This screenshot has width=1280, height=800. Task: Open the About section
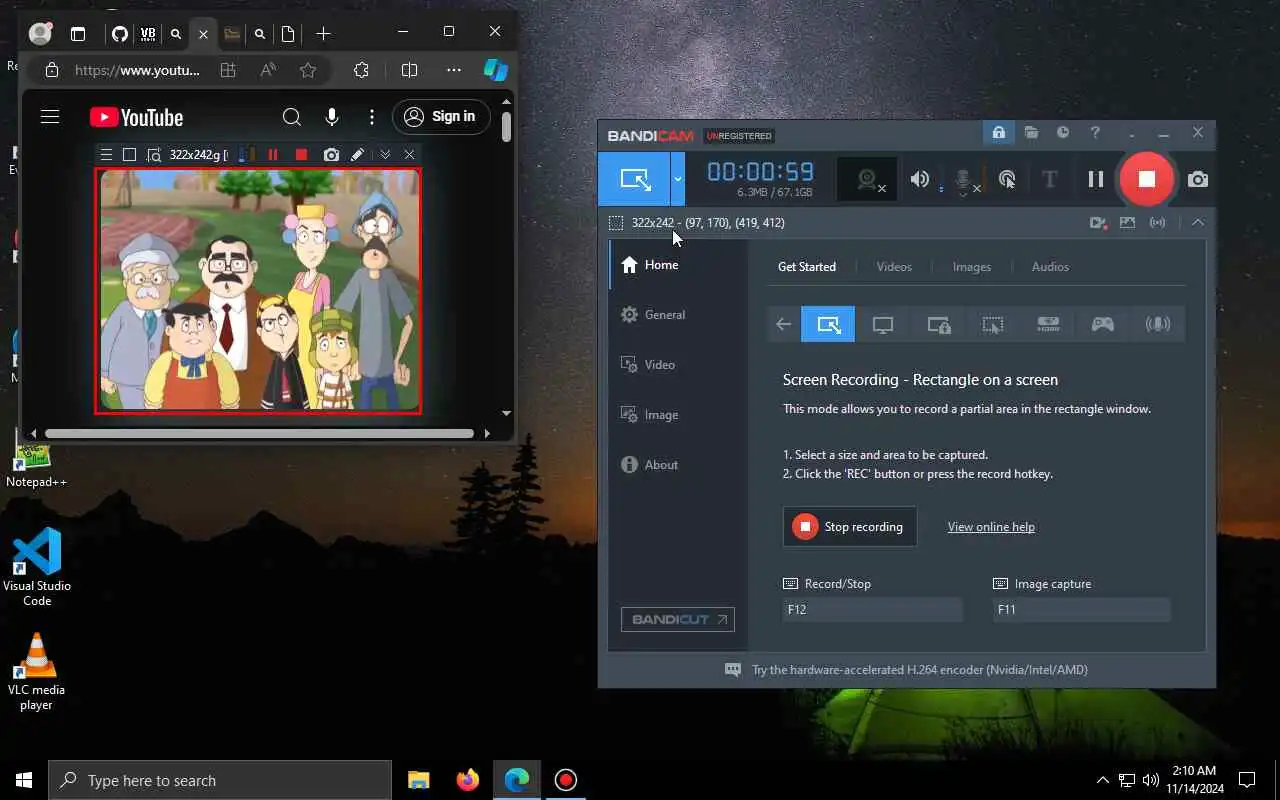tap(678, 465)
